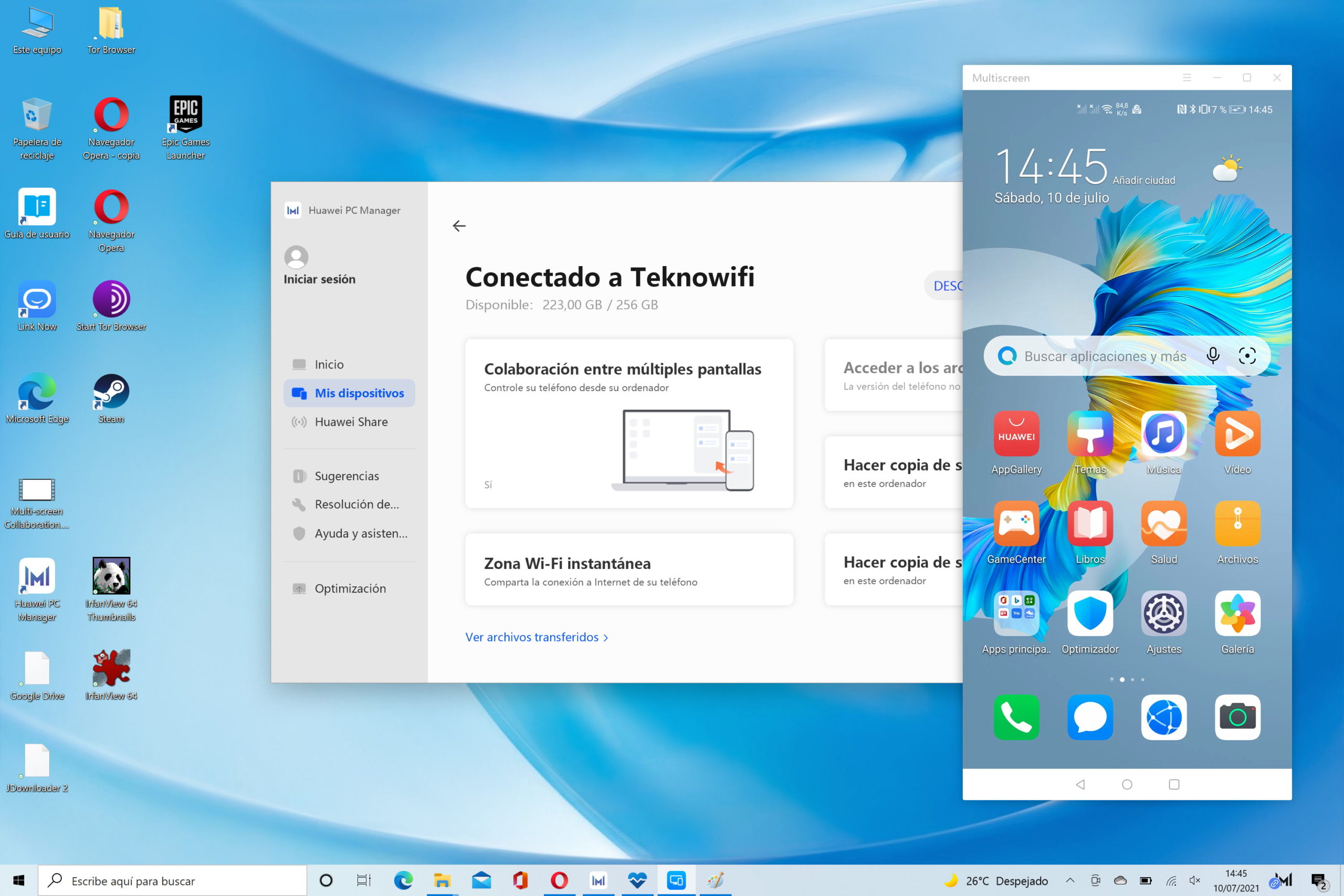Open the Messages app in the dock

tap(1090, 717)
